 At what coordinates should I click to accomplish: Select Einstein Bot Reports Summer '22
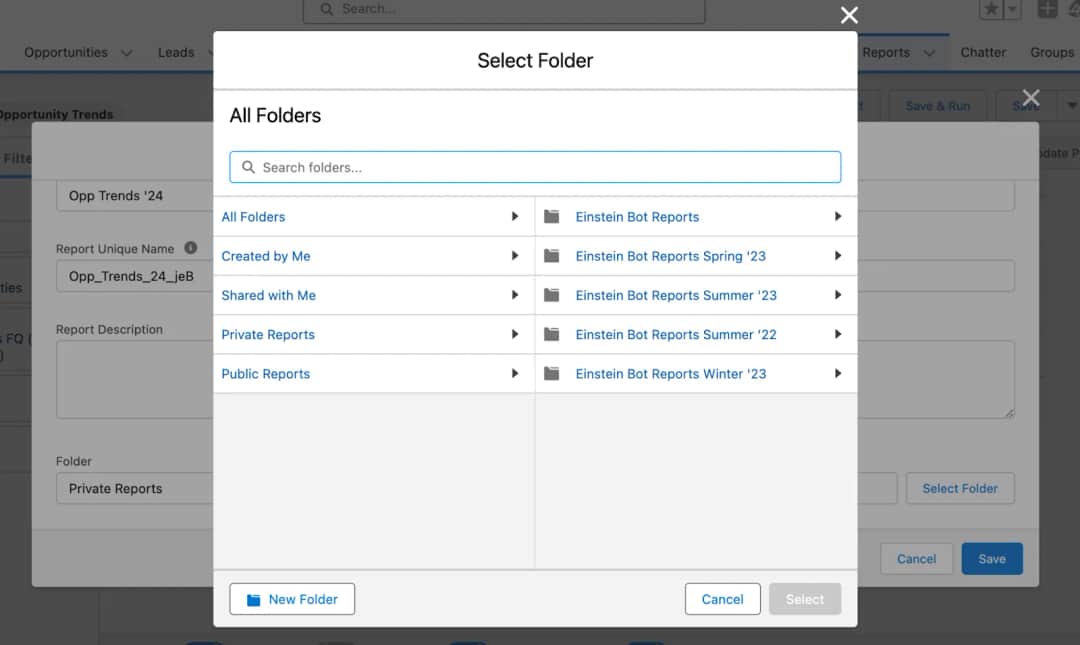(x=676, y=334)
